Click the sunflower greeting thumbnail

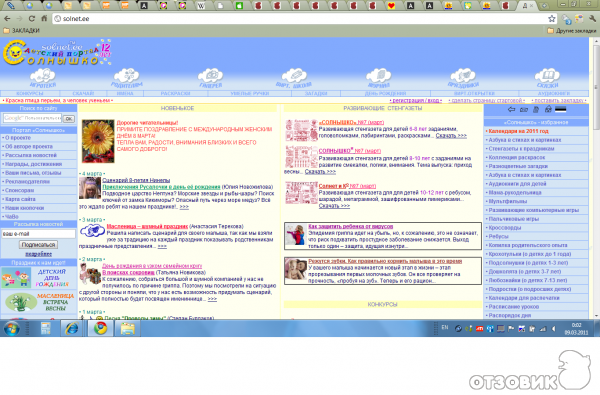98,141
